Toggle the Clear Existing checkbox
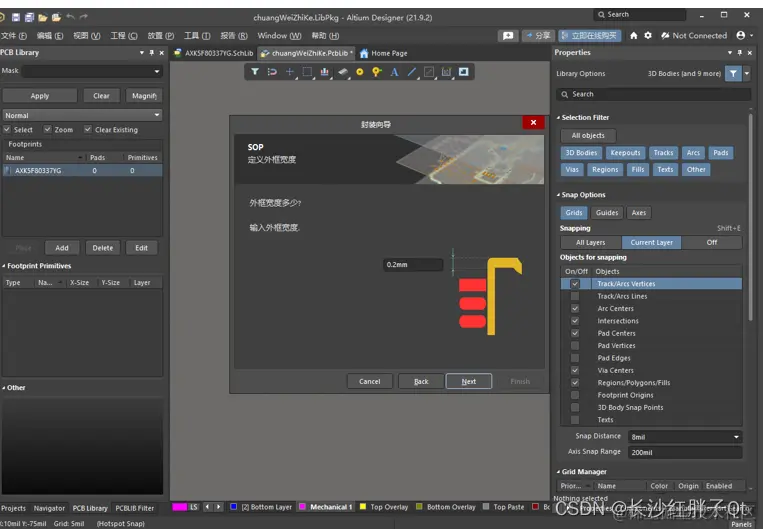 click(88, 129)
